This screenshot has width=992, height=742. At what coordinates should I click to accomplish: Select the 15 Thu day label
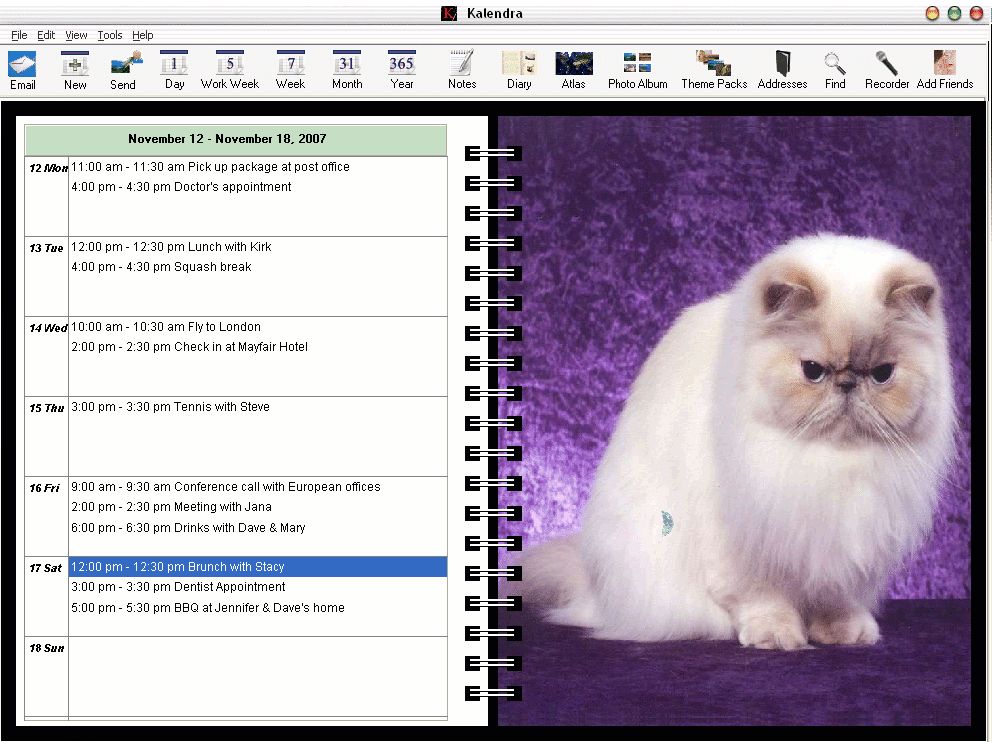click(47, 408)
